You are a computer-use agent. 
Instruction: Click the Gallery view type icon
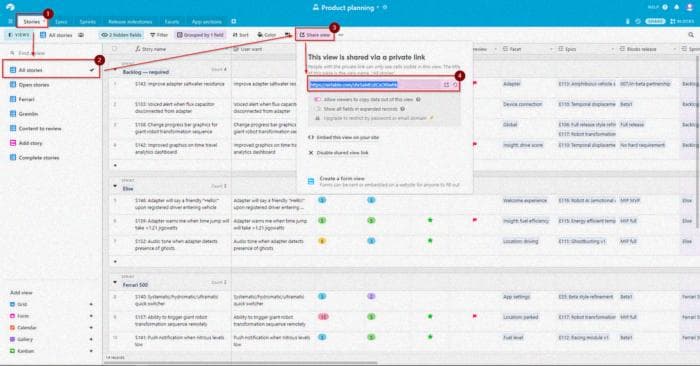12,339
